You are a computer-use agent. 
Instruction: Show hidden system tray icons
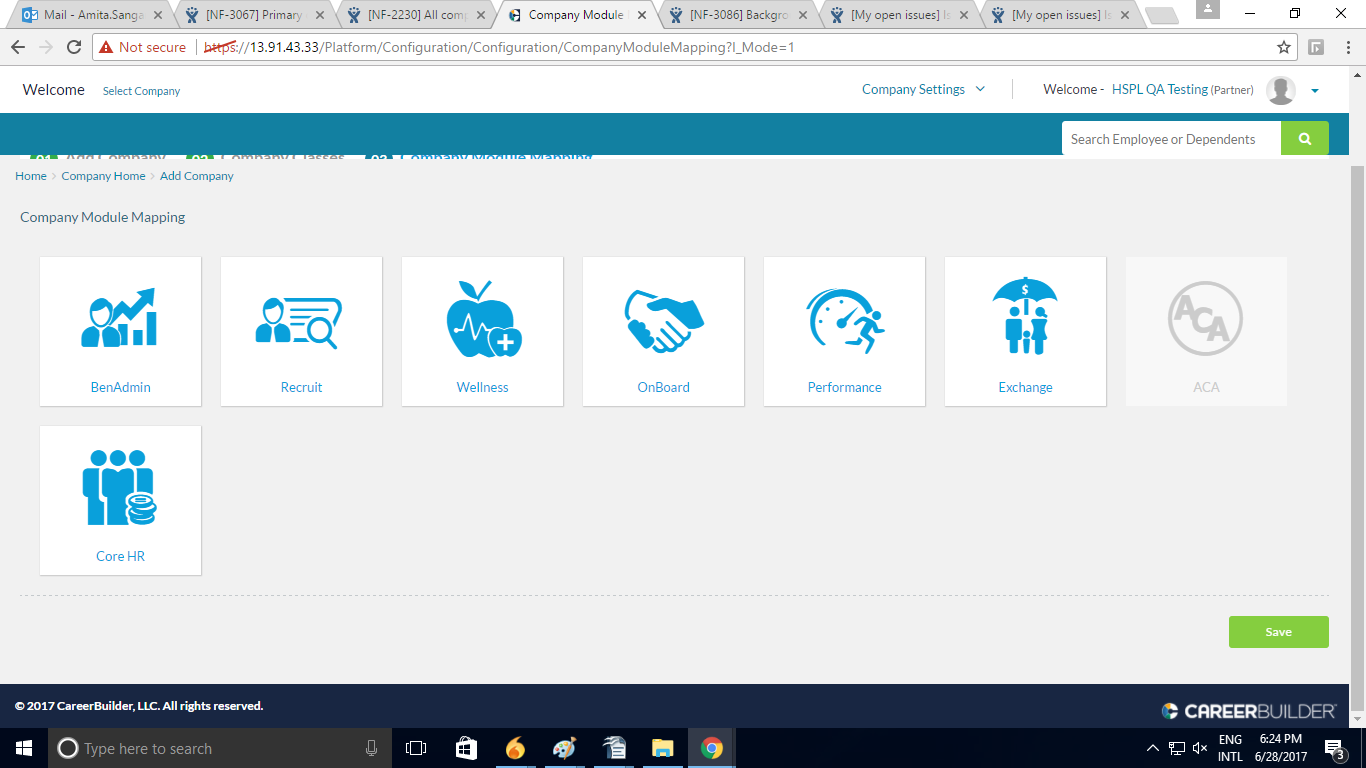point(1153,748)
